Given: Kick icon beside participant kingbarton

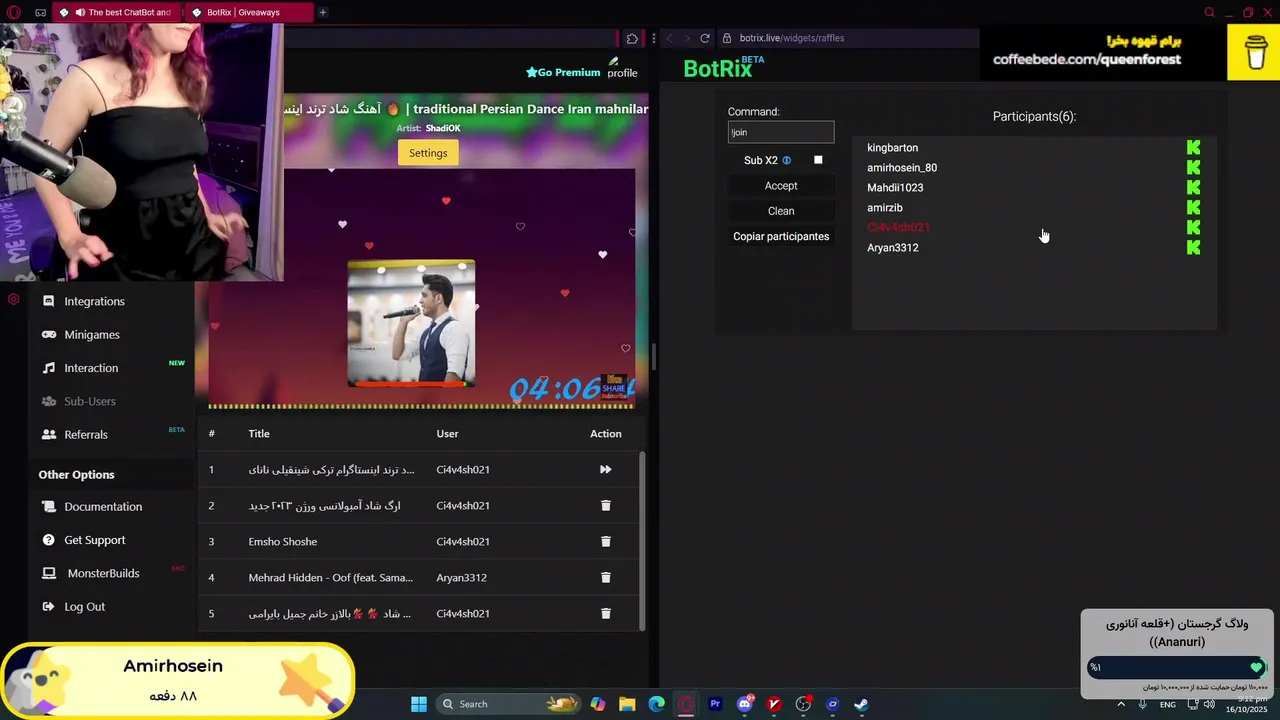Looking at the screenshot, I should tap(1193, 147).
